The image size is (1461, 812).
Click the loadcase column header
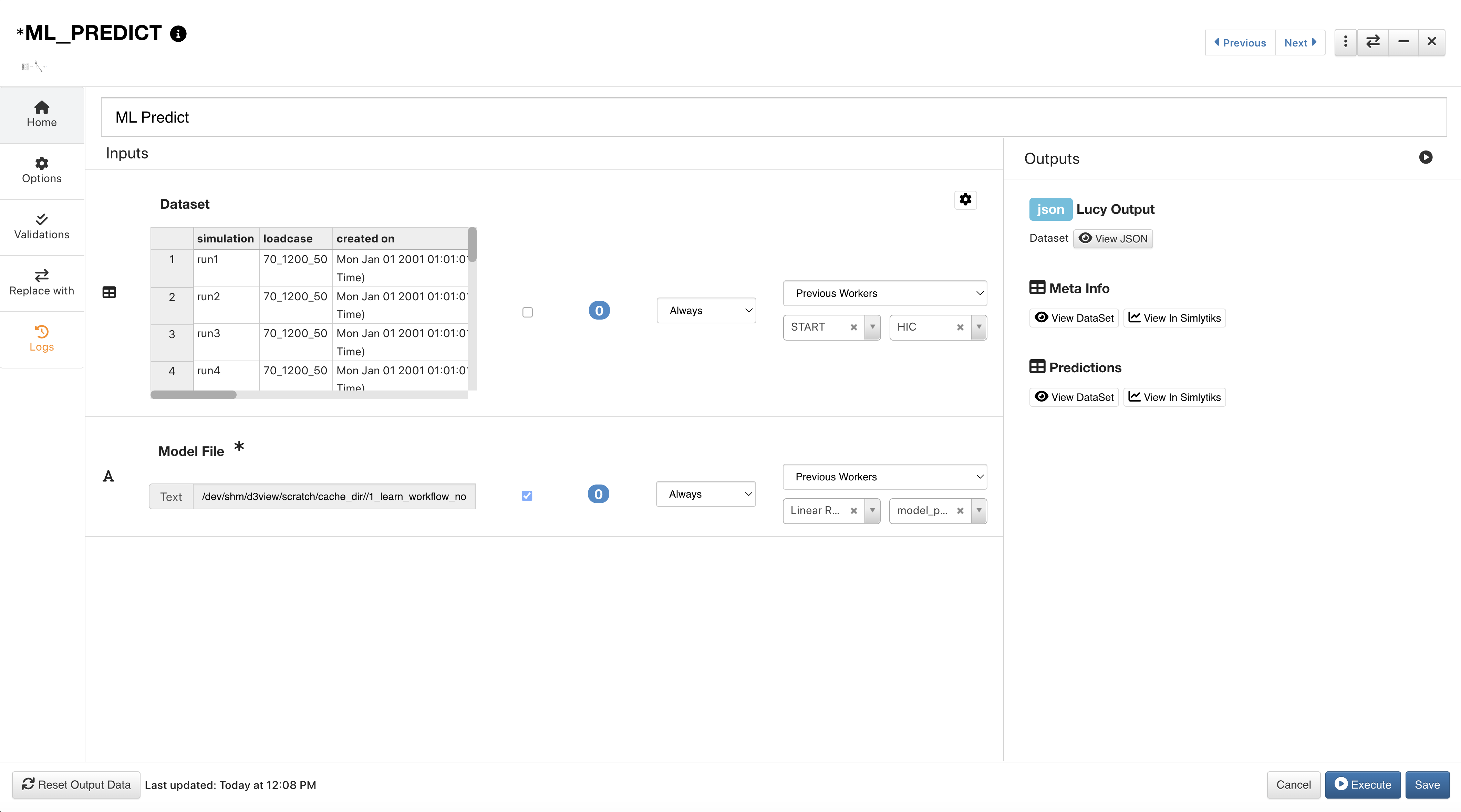296,239
